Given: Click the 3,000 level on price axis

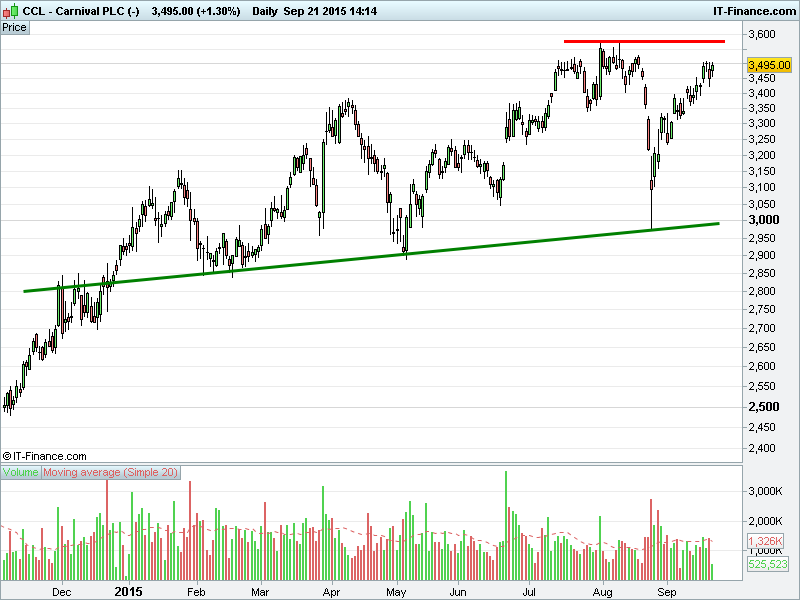Looking at the screenshot, I should click(763, 220).
